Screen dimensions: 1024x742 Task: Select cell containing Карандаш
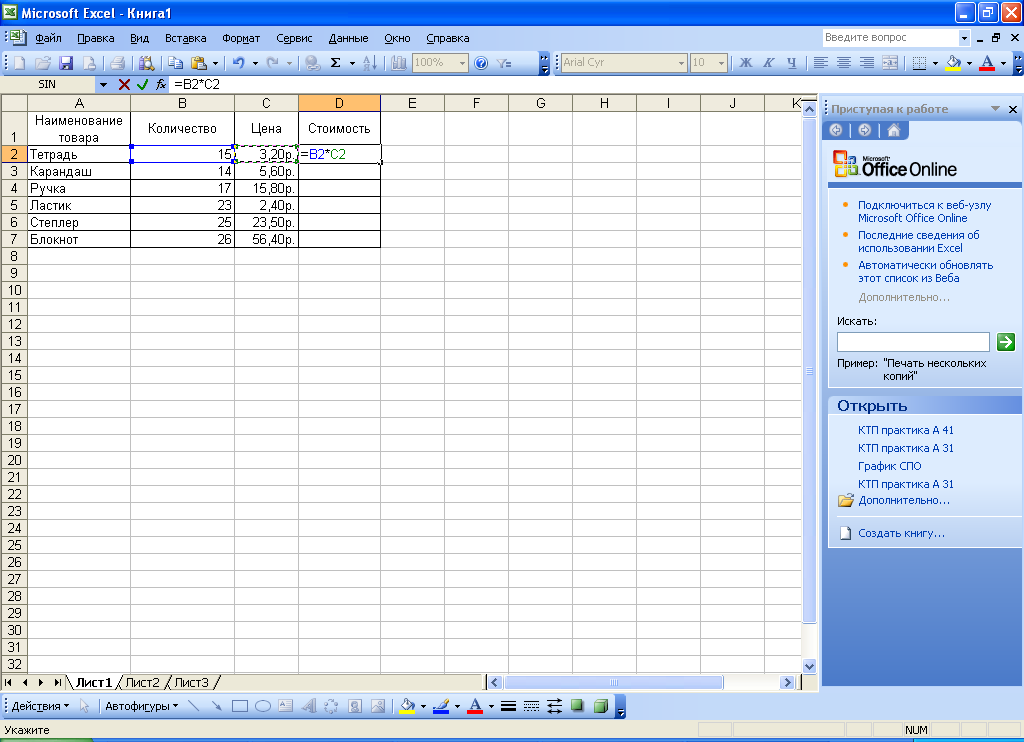coord(79,171)
